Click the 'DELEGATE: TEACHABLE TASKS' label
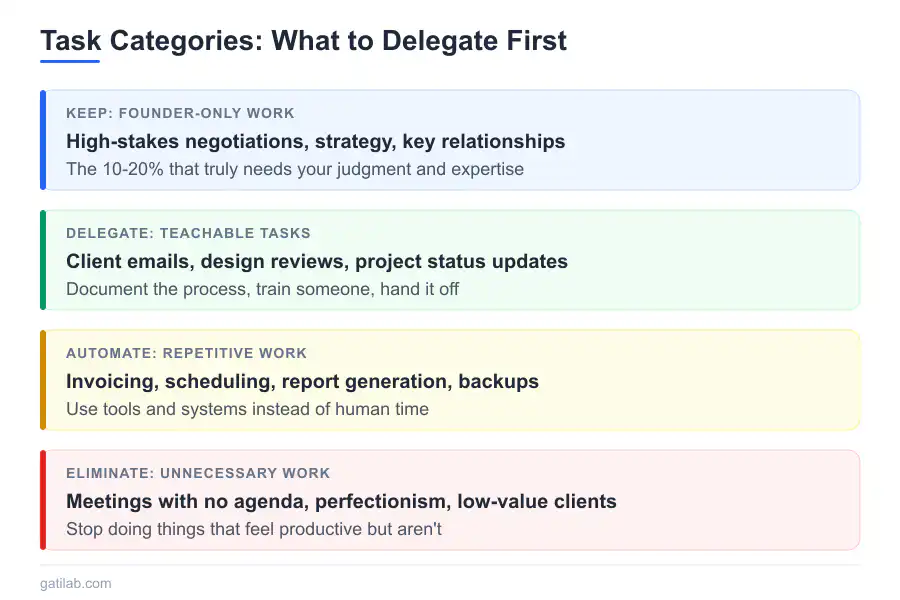900x600 pixels. 188,233
